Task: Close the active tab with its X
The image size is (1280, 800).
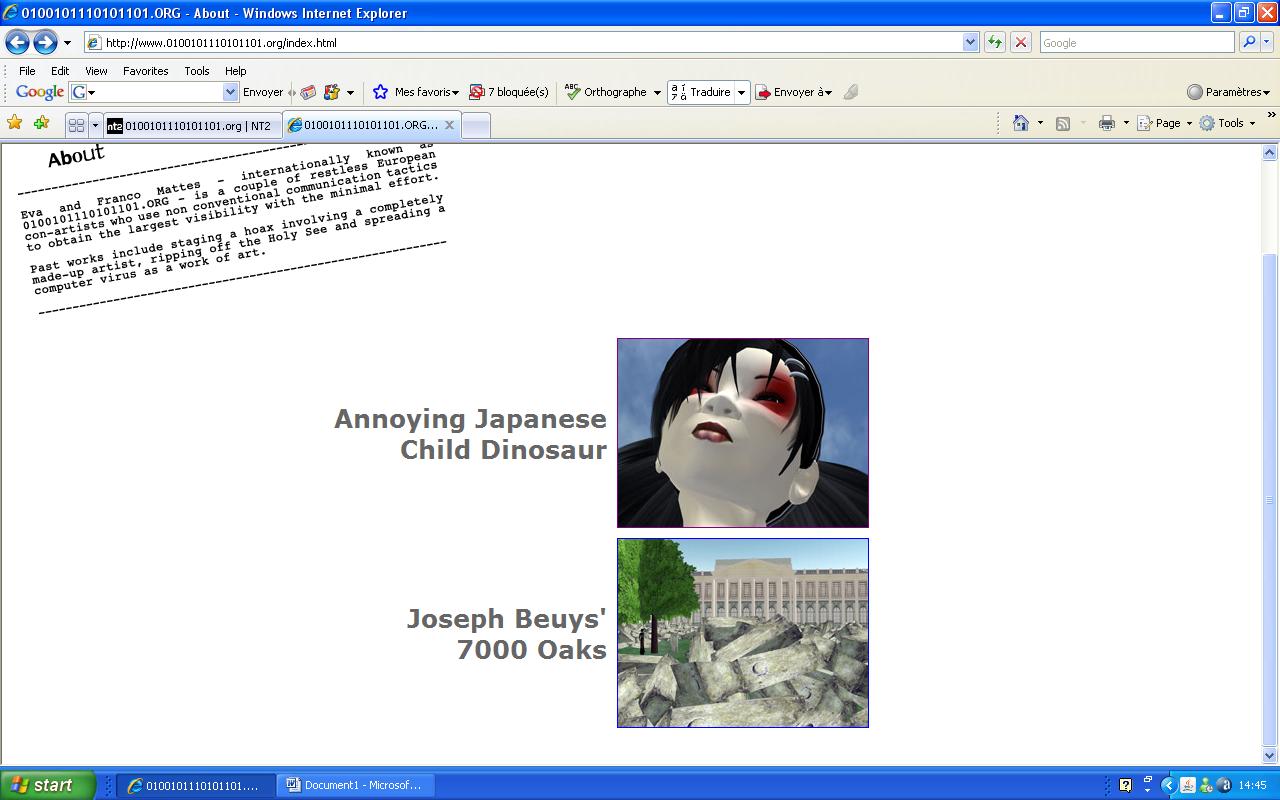Action: pos(449,125)
